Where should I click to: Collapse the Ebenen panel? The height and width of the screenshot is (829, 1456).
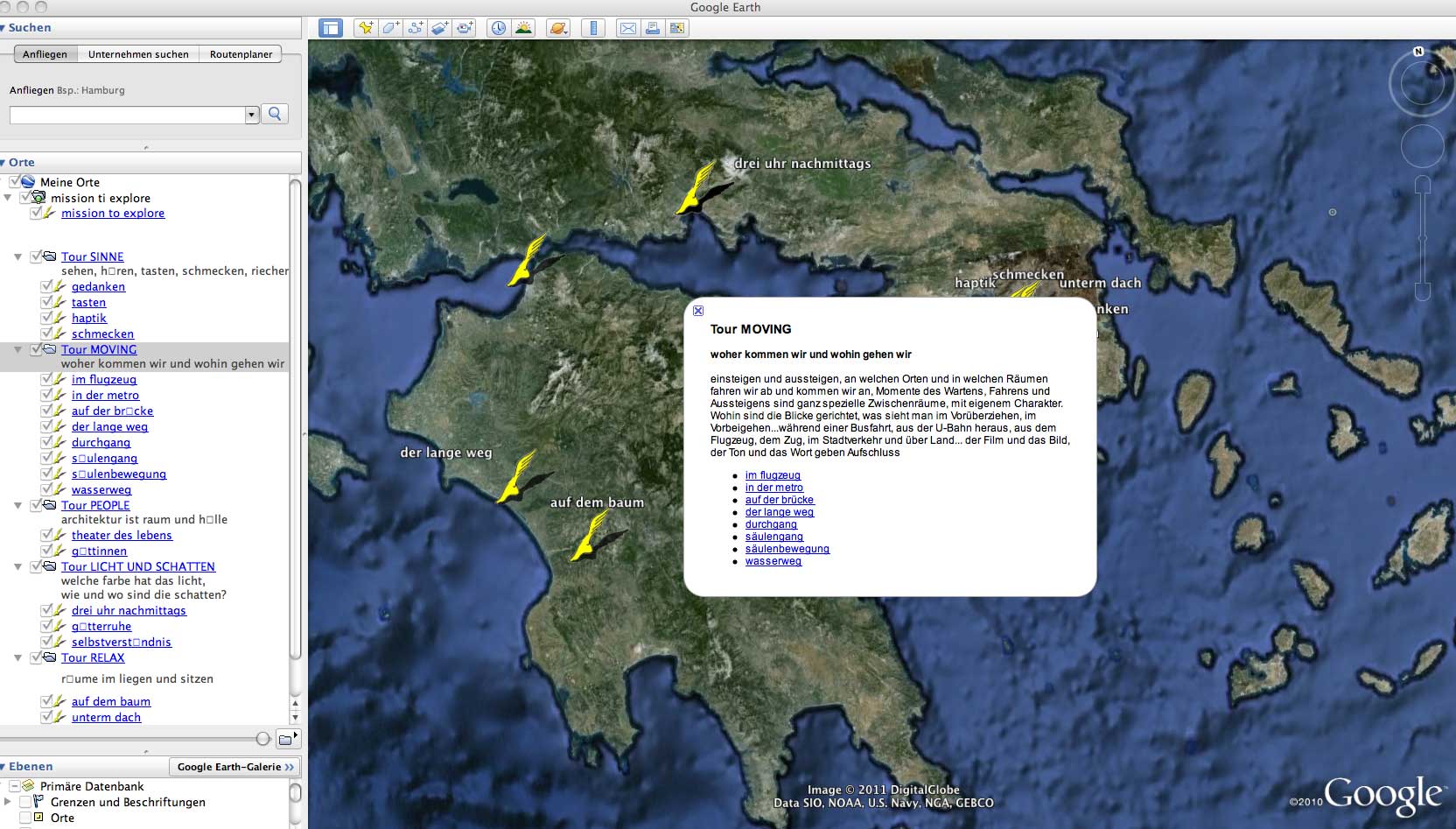[3, 767]
